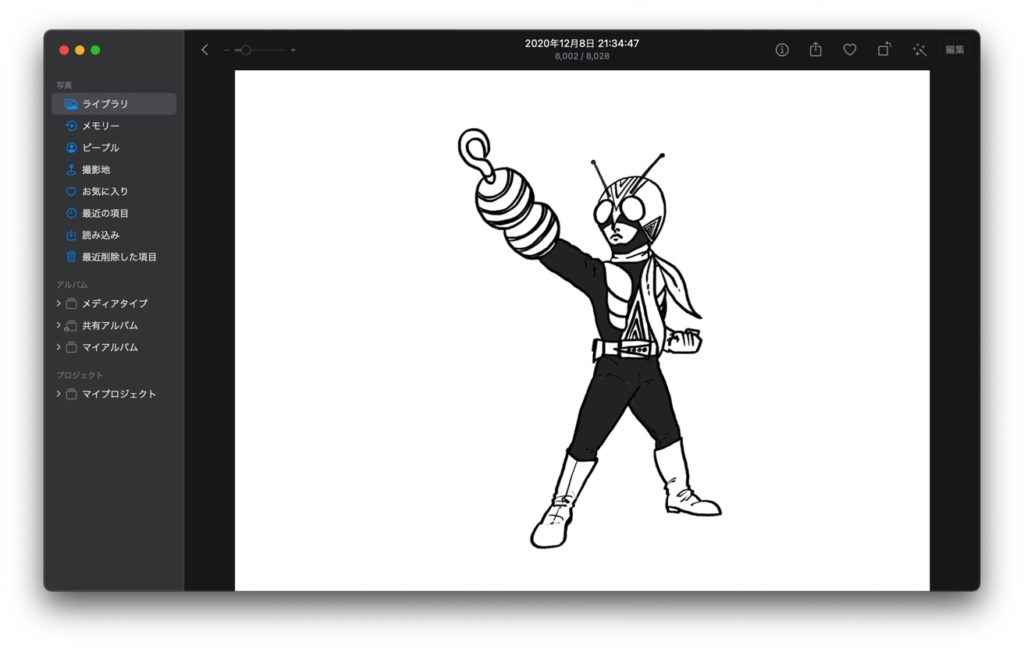Open the photo info panel icon
Screen dimensions: 1024x649
[x=782, y=50]
